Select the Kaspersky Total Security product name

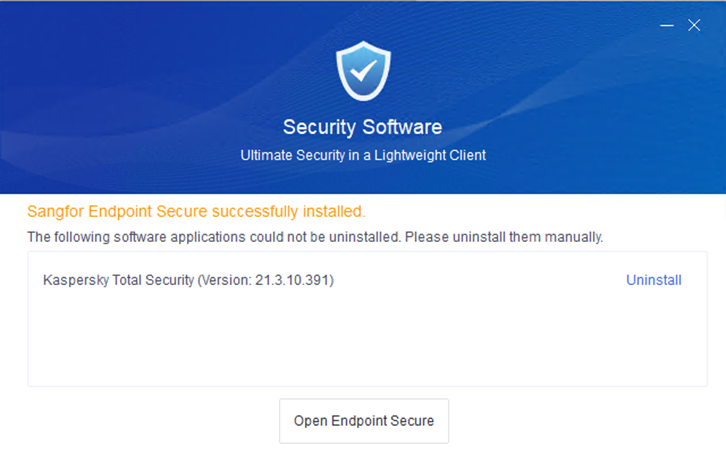point(118,280)
